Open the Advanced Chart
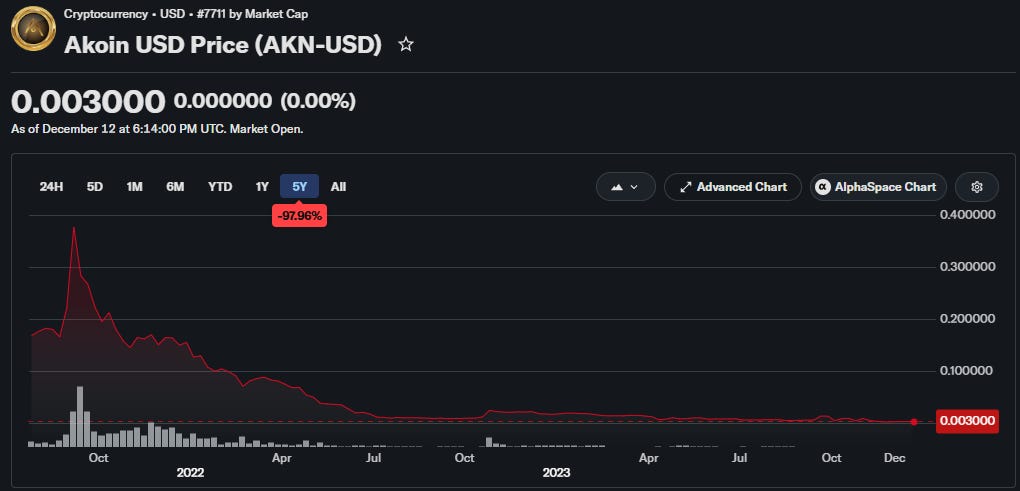Screen dimensions: 1020x491 pos(732,187)
